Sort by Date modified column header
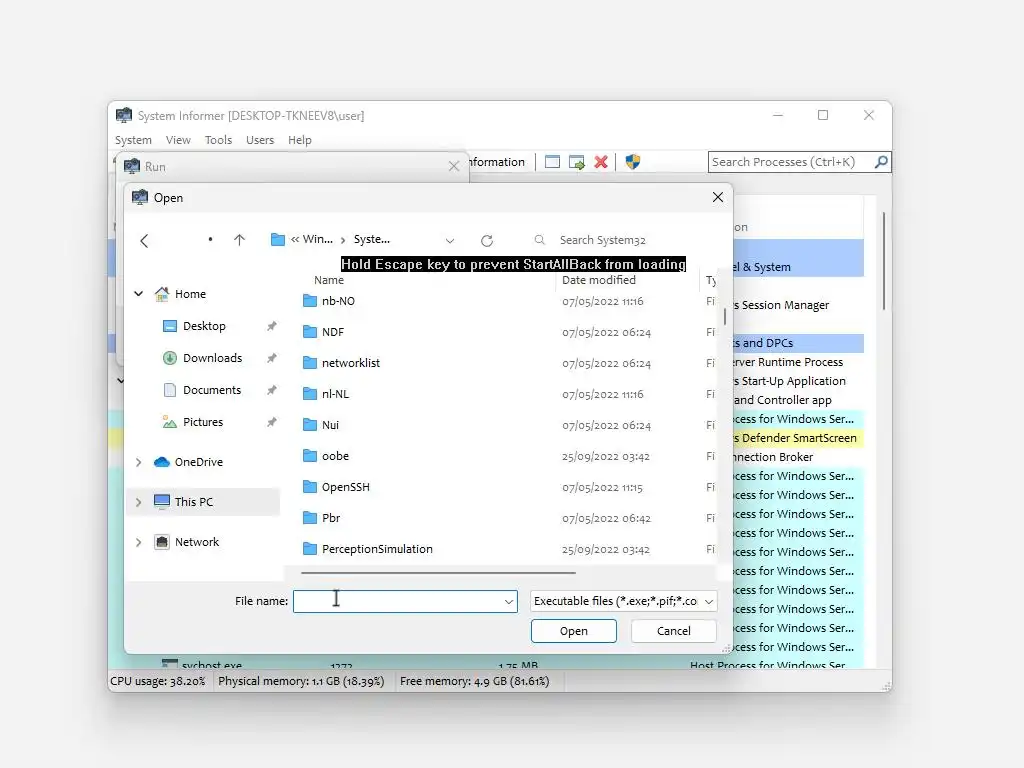Image resolution: width=1024 pixels, height=768 pixels. (x=598, y=280)
